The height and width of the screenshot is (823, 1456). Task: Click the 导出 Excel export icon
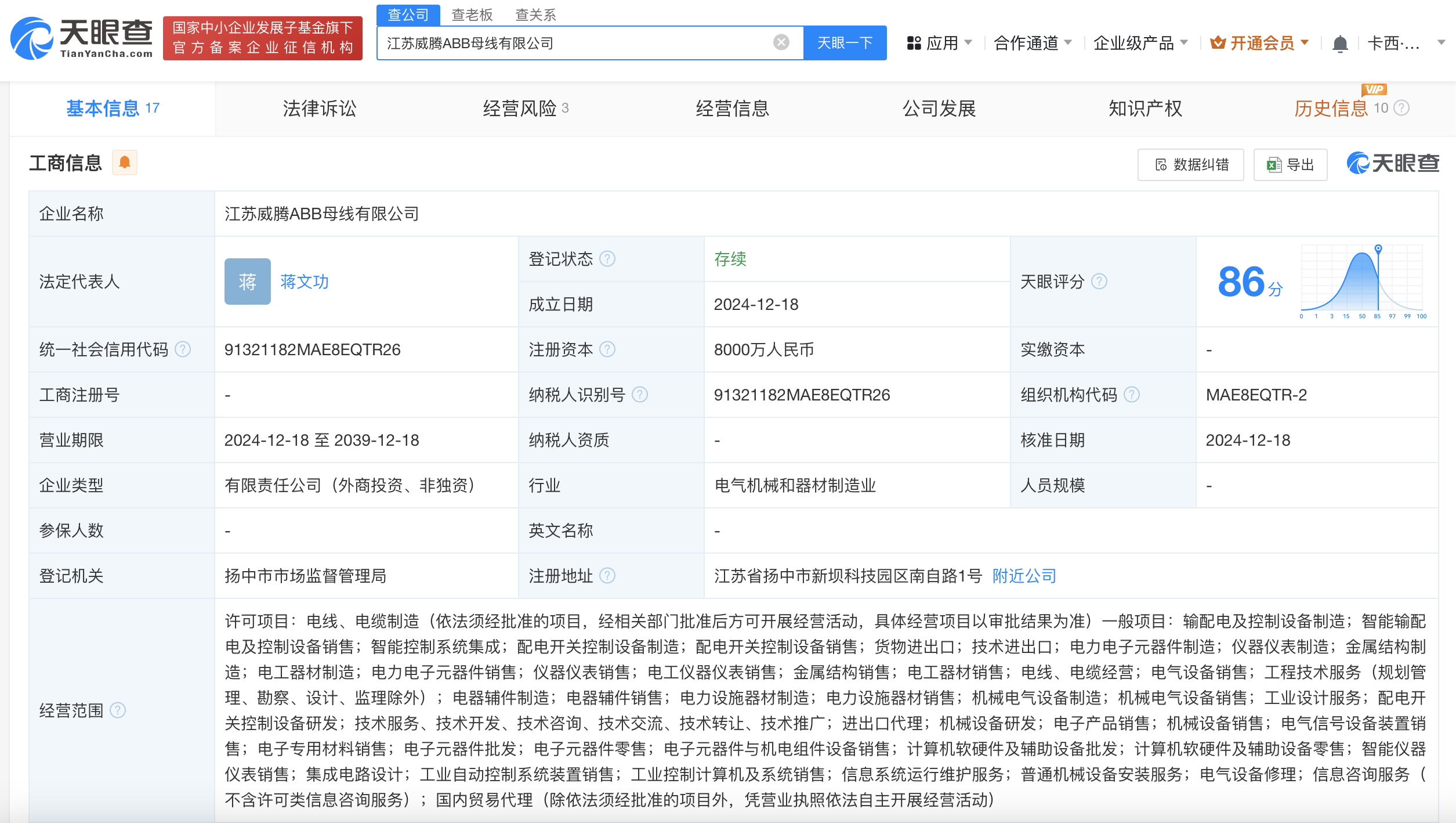click(x=1272, y=165)
